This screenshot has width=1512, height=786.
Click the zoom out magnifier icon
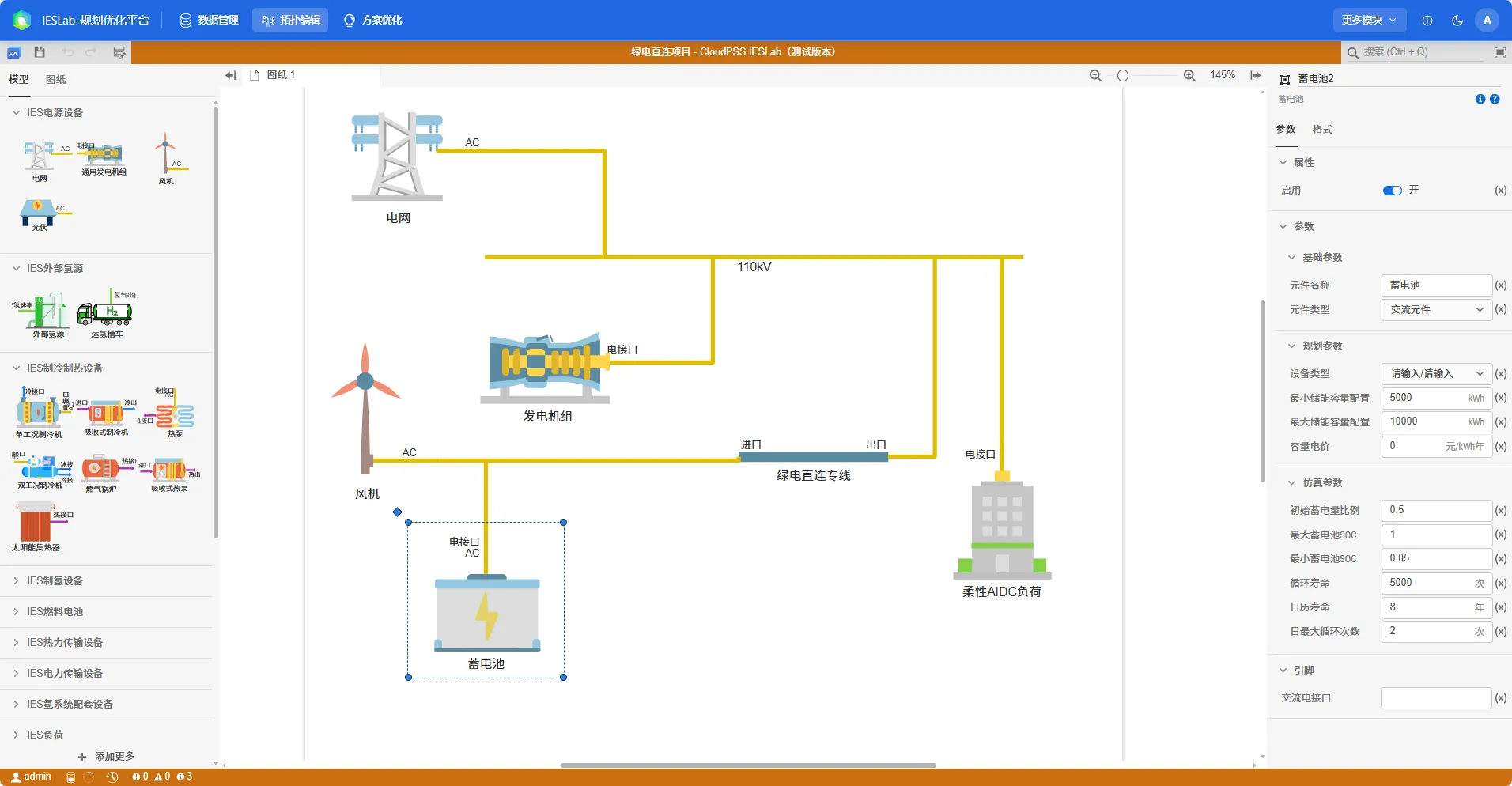(x=1095, y=75)
